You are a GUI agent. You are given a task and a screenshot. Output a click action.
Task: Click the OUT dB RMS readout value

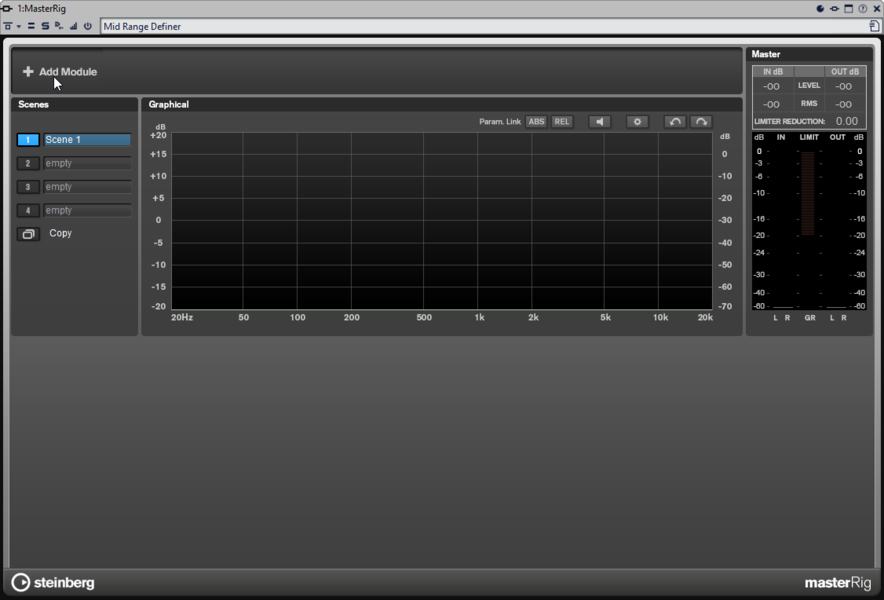click(843, 104)
